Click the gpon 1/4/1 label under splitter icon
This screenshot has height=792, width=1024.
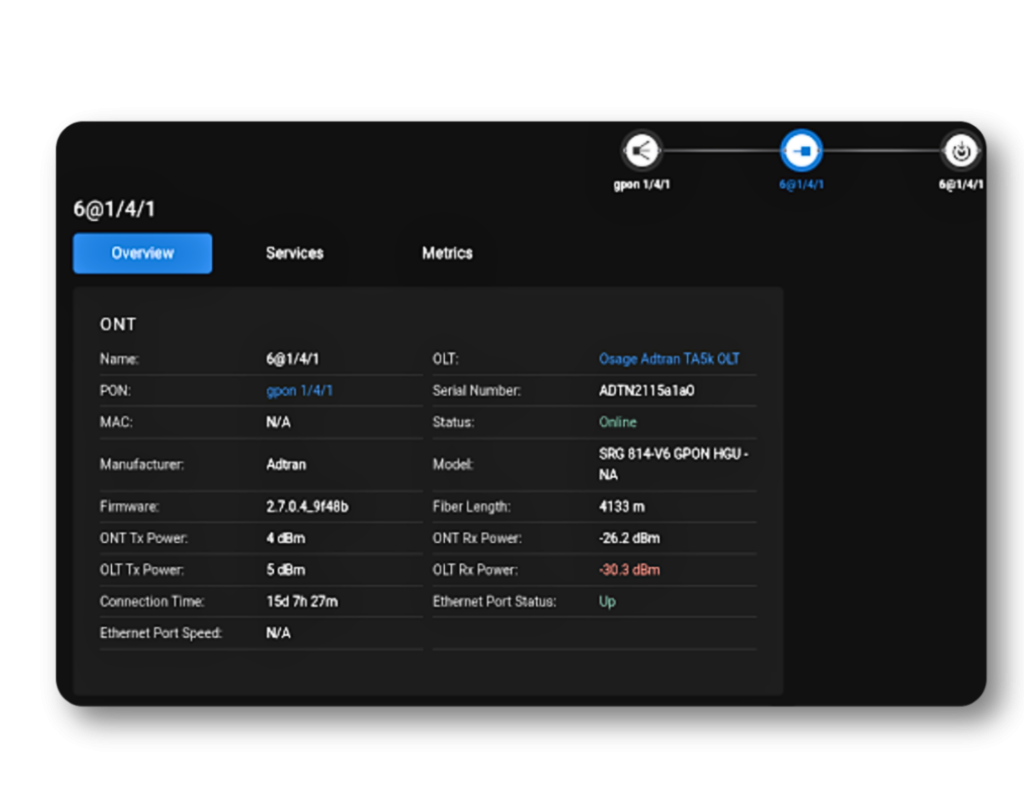(x=641, y=185)
